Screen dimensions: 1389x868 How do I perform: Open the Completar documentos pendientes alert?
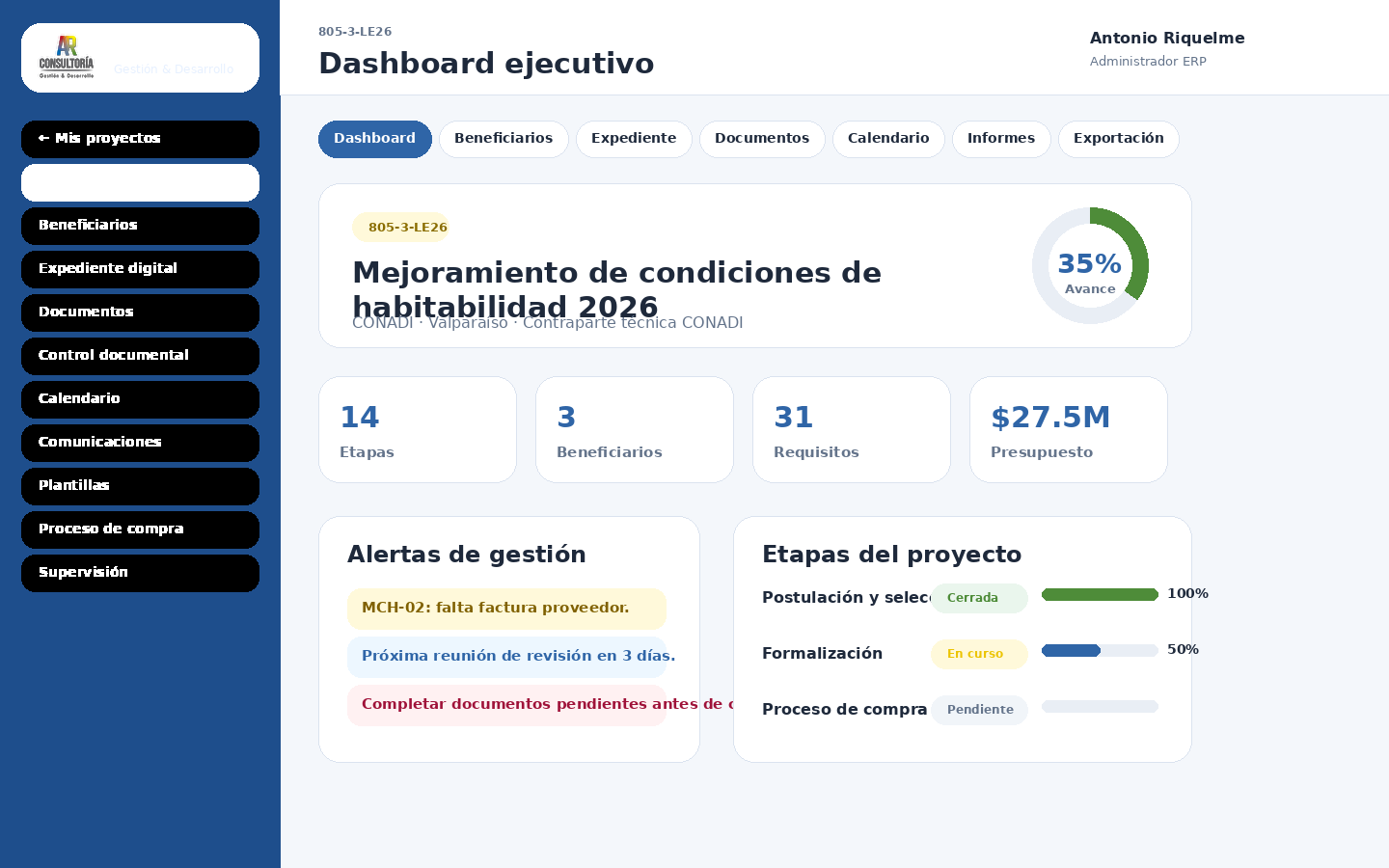pyautogui.click(x=506, y=705)
